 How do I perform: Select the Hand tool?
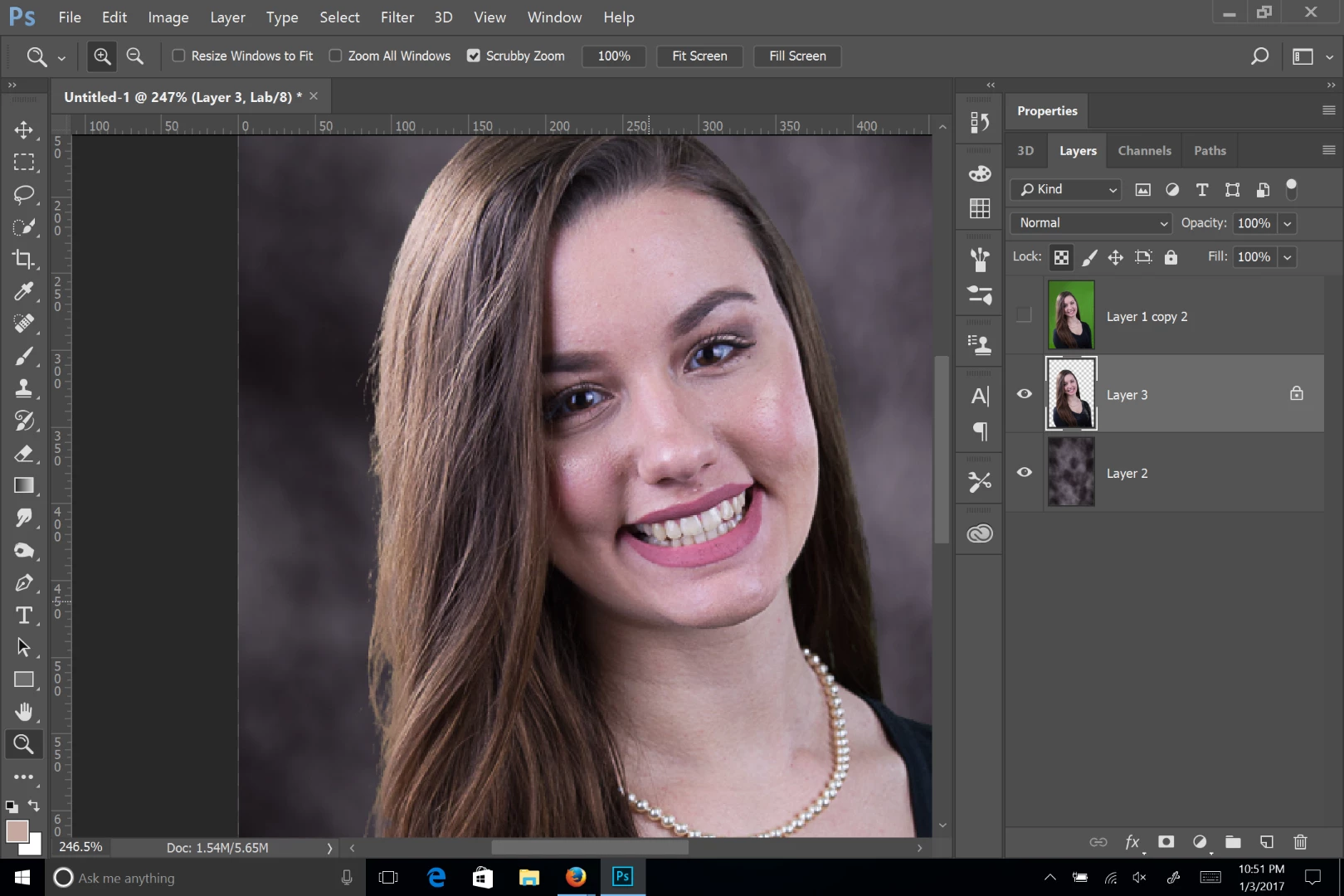(x=23, y=712)
